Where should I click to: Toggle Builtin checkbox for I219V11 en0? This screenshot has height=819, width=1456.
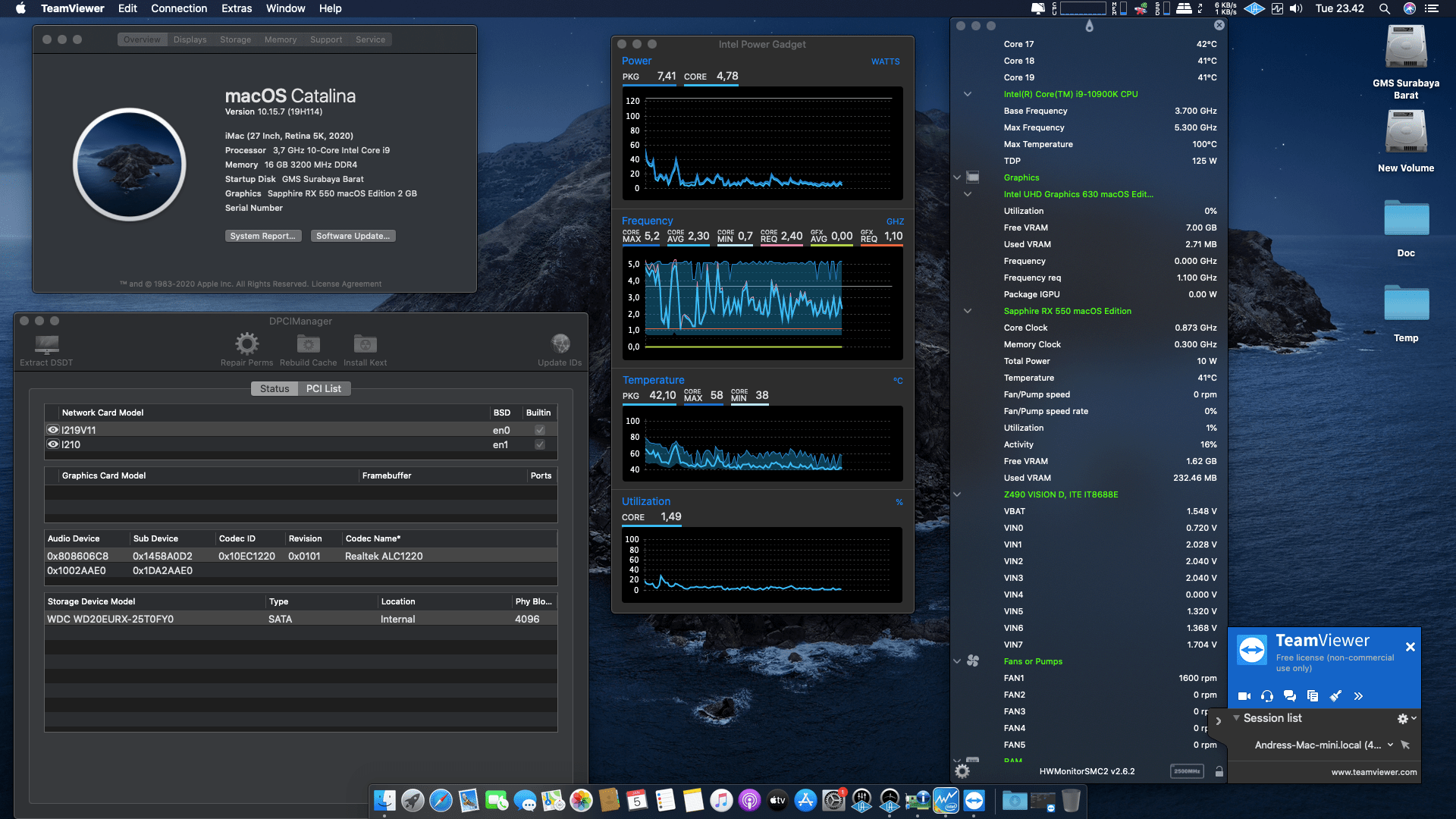pyautogui.click(x=540, y=430)
